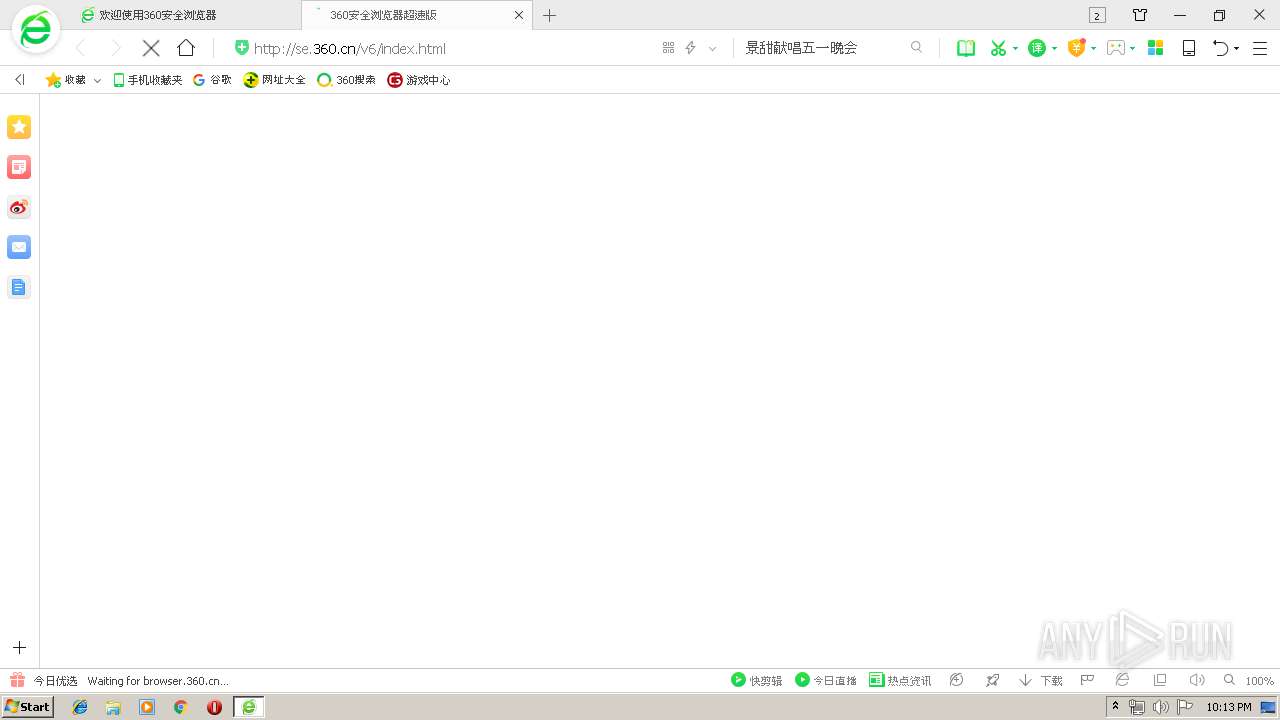Expand the game controller dropdown arrow
This screenshot has height=720, width=1280.
pos(1132,48)
